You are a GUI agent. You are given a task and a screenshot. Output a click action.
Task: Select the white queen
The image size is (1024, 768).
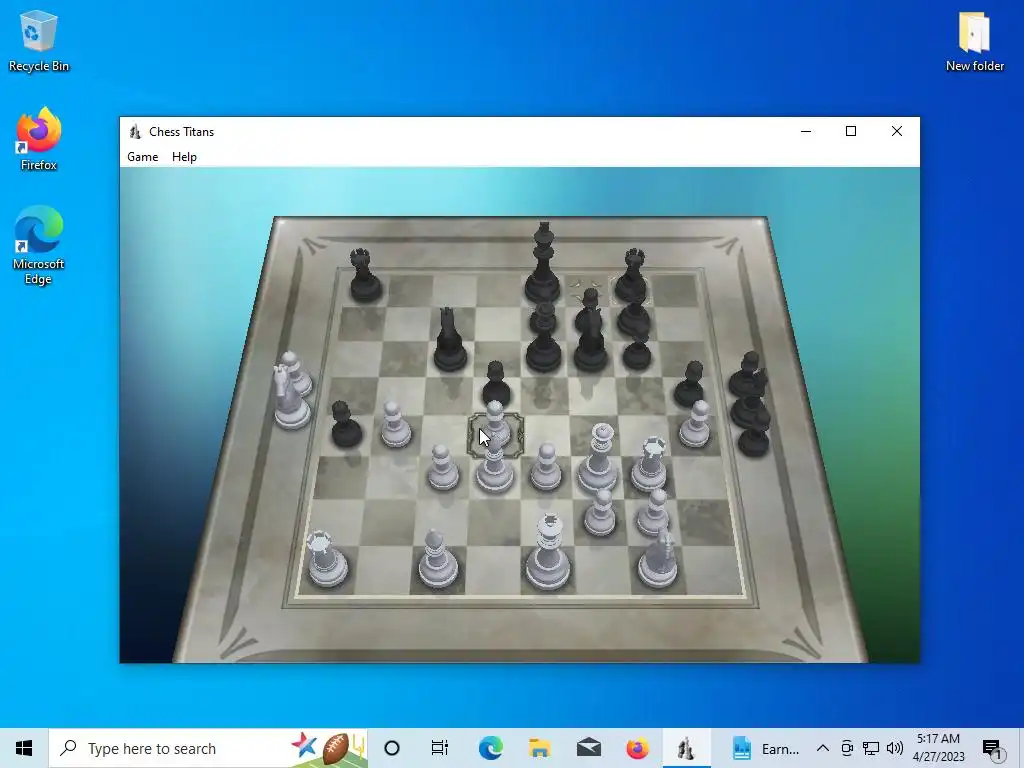[599, 457]
